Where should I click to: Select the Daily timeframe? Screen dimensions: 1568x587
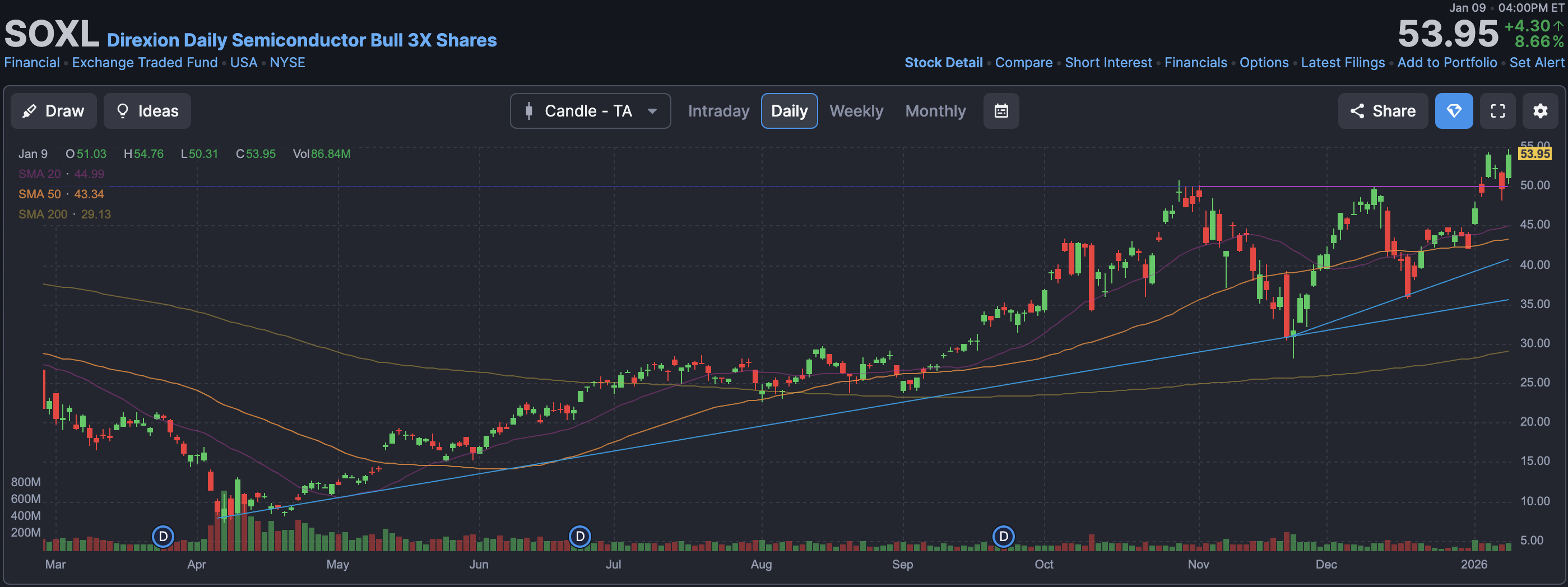pyautogui.click(x=789, y=111)
